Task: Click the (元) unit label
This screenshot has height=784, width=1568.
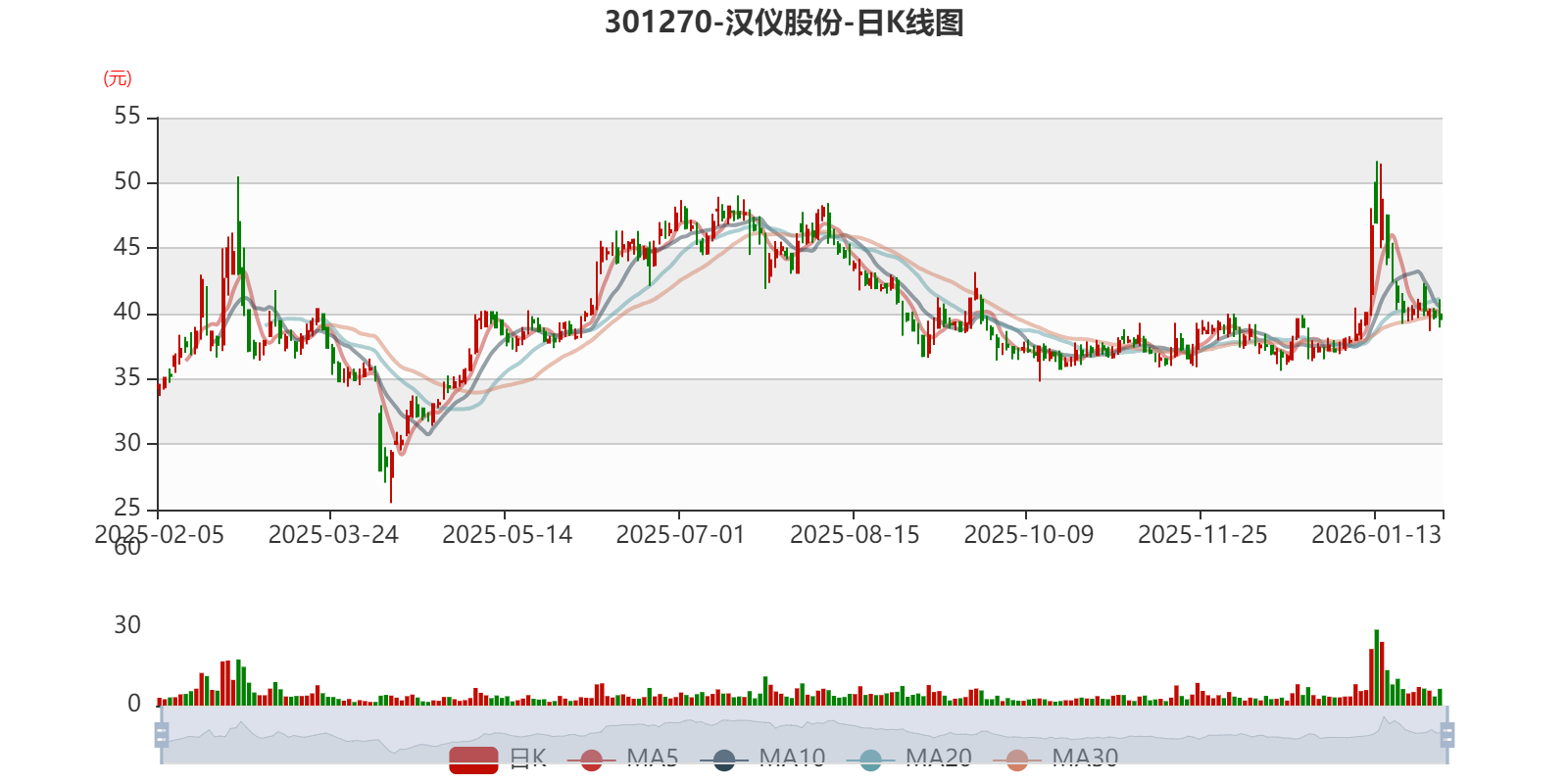Action: [x=118, y=78]
